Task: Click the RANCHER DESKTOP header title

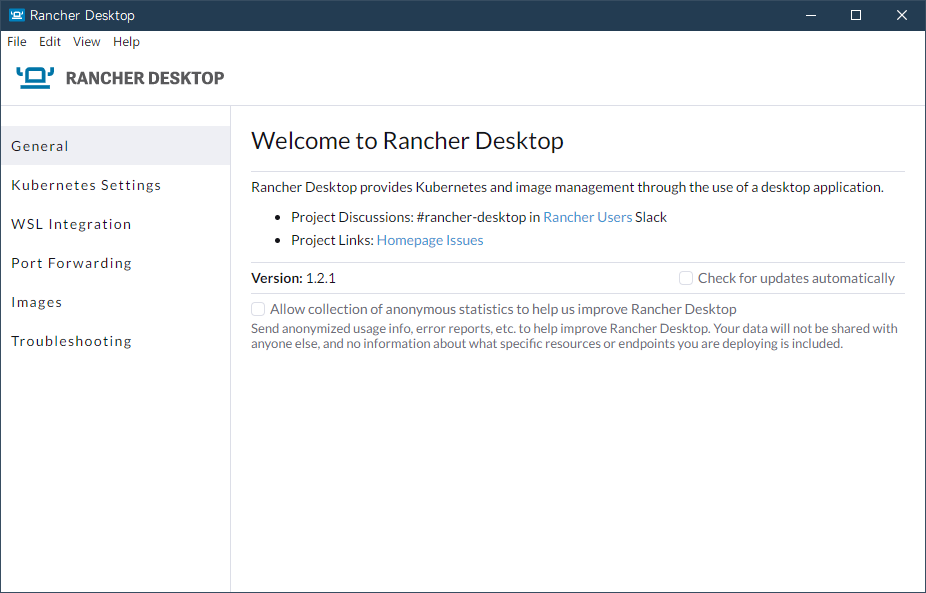Action: [x=145, y=78]
